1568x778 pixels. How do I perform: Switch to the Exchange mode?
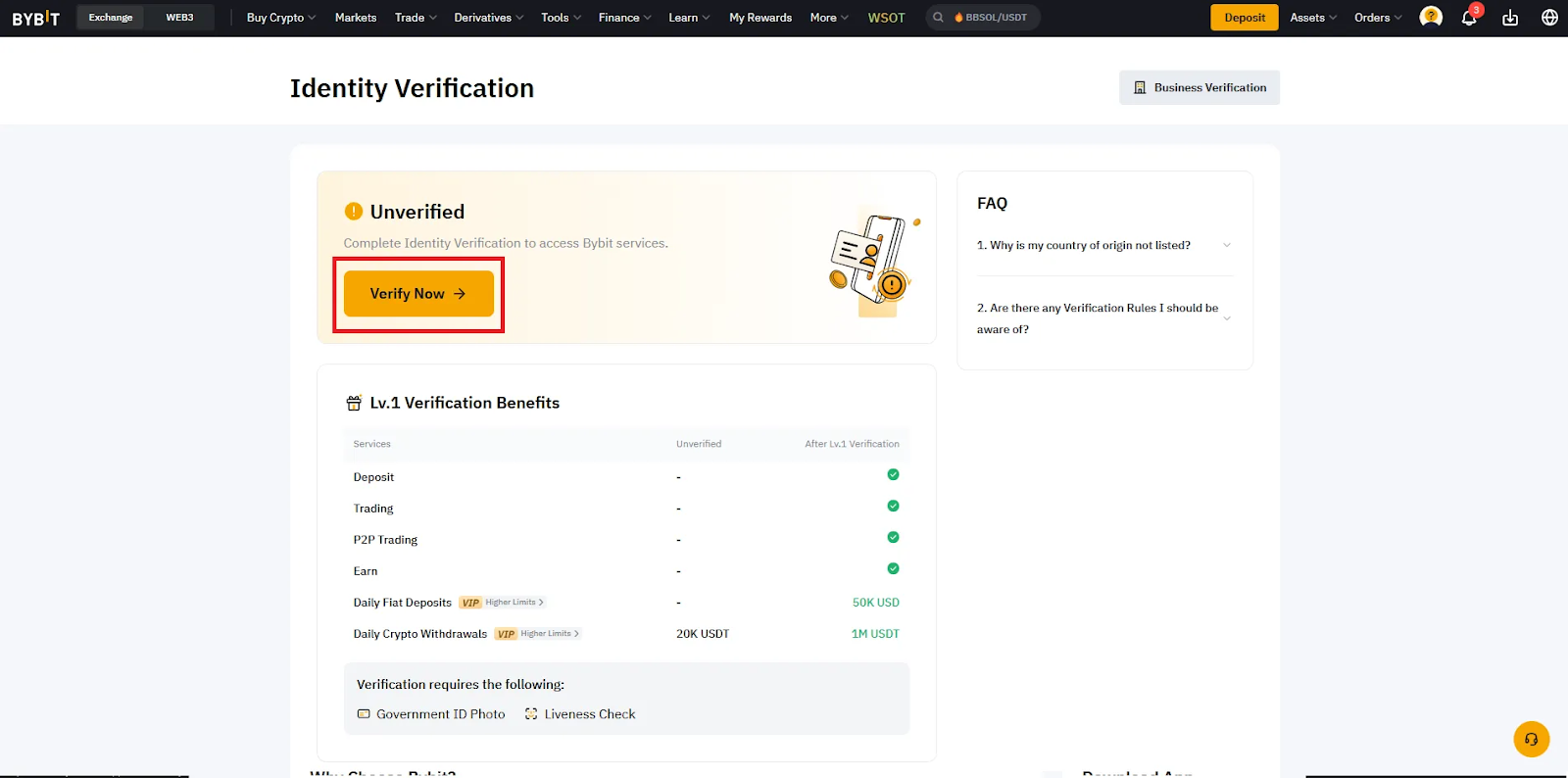pyautogui.click(x=111, y=18)
